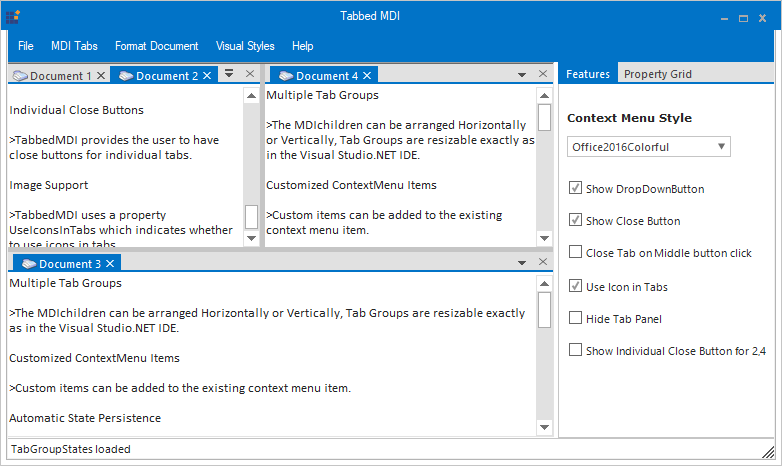Click the Document 1 tab icon

pyautogui.click(x=20, y=76)
